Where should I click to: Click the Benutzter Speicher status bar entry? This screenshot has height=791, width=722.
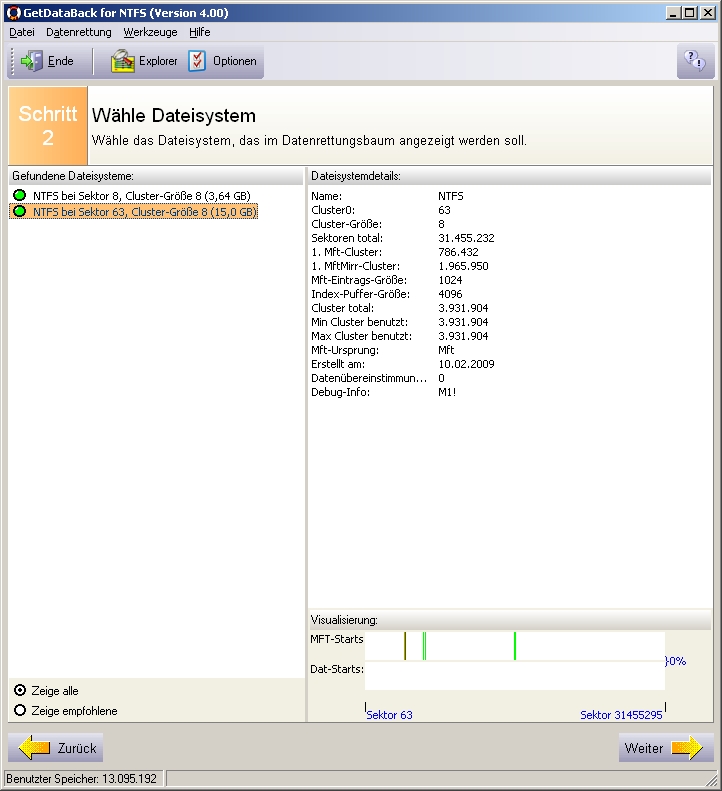pos(82,779)
